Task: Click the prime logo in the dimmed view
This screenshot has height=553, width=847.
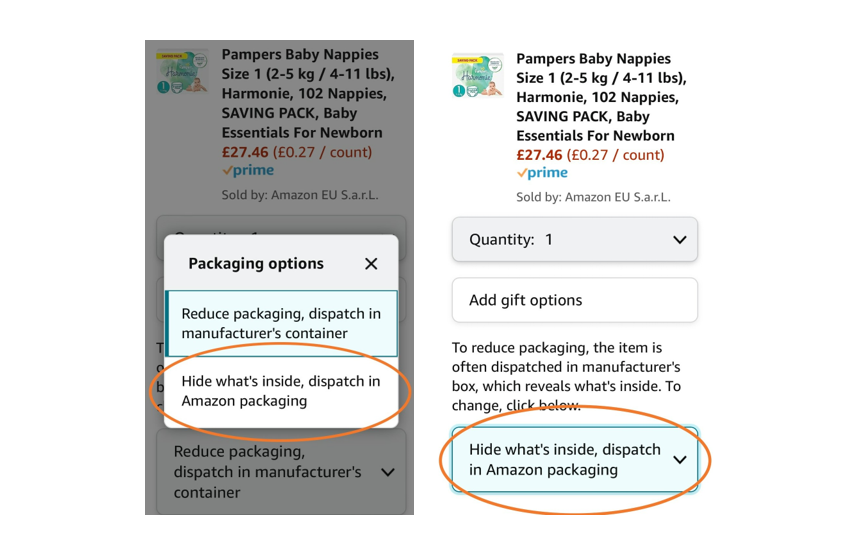Action: [x=248, y=171]
